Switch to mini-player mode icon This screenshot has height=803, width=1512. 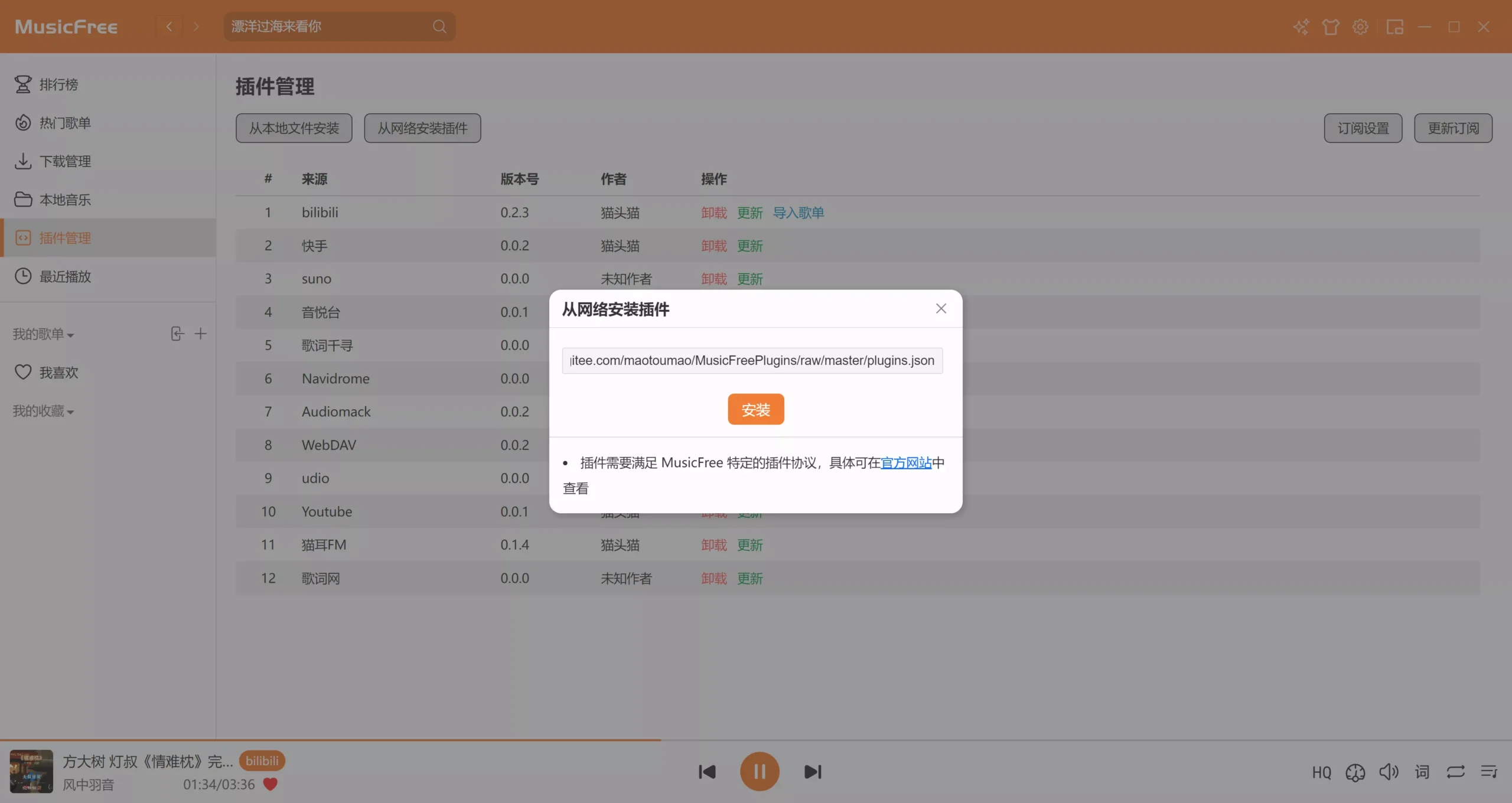[1395, 27]
